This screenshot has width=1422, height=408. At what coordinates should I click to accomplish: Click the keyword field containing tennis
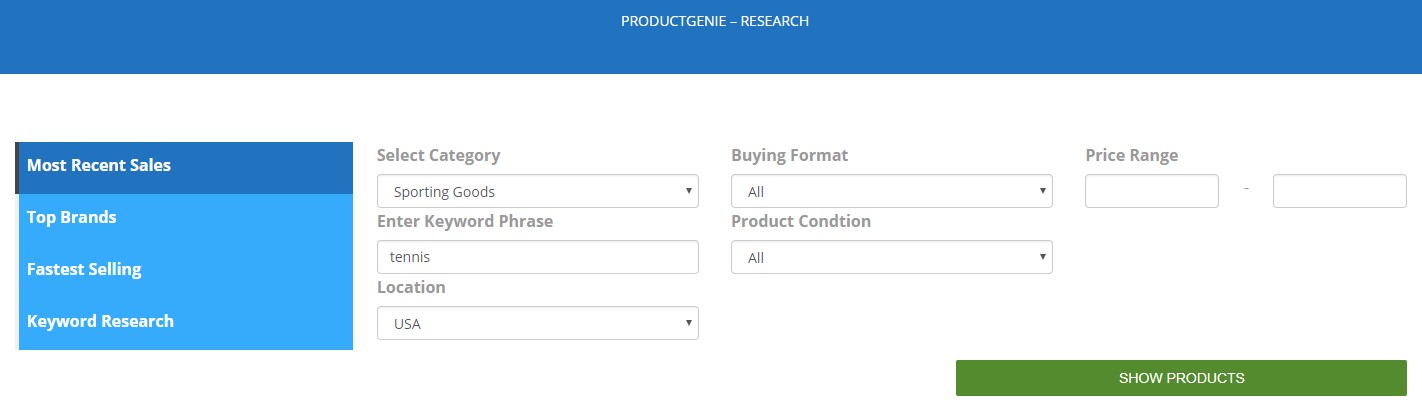pyautogui.click(x=537, y=257)
